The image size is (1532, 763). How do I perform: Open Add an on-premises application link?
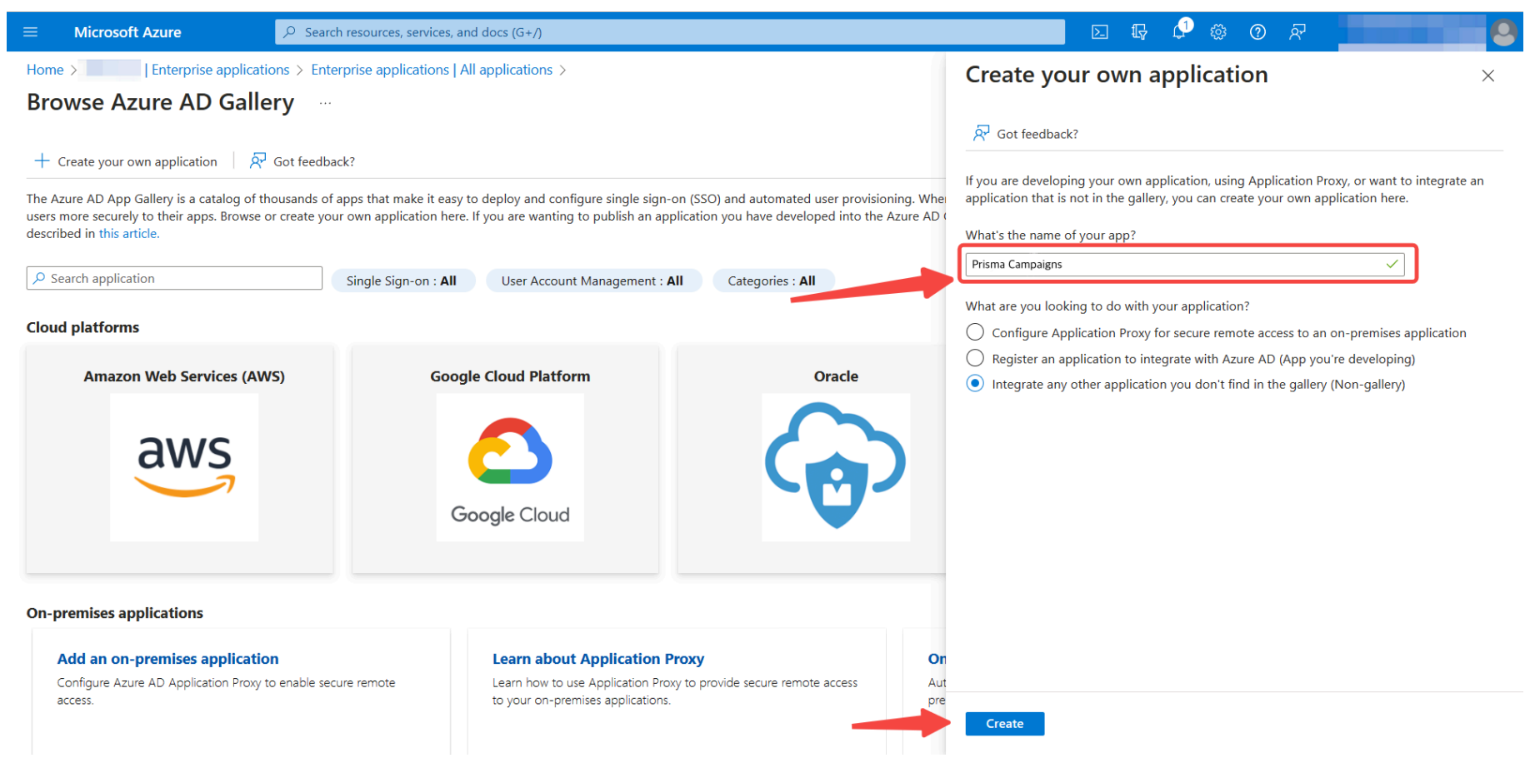click(168, 659)
